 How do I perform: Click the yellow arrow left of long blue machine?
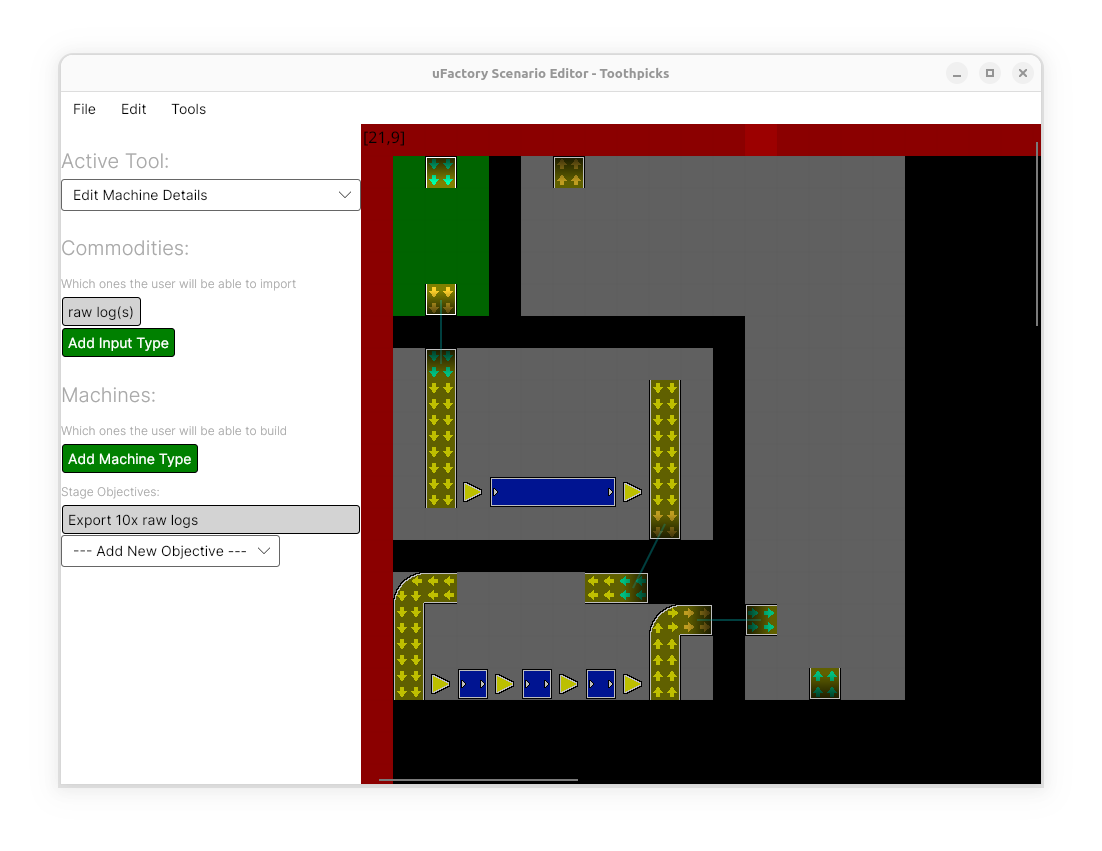click(472, 492)
